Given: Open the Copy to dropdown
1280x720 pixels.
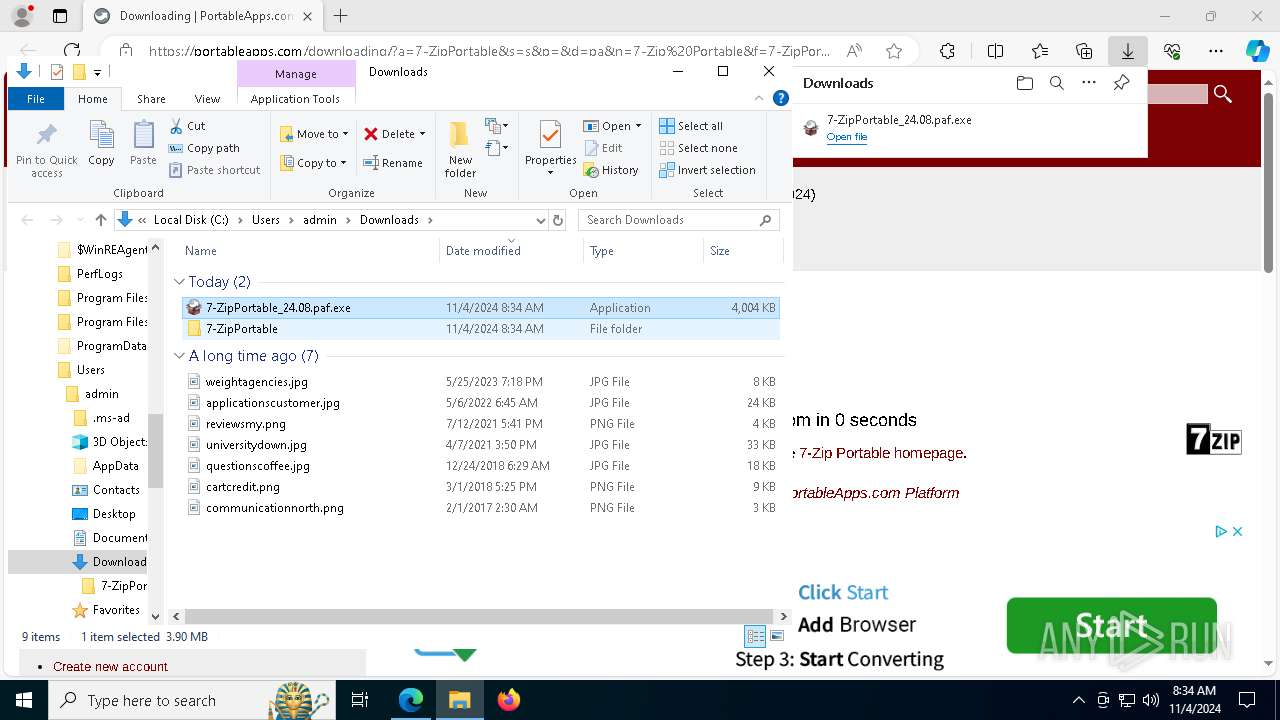Looking at the screenshot, I should tap(314, 163).
